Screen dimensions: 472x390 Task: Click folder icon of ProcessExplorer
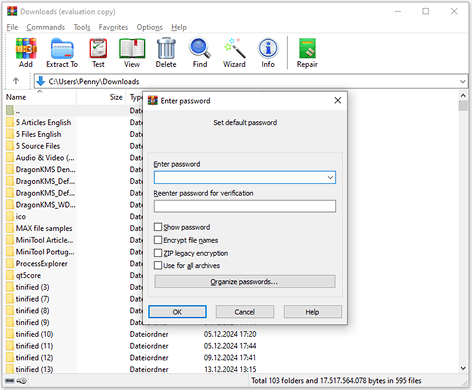[10, 263]
